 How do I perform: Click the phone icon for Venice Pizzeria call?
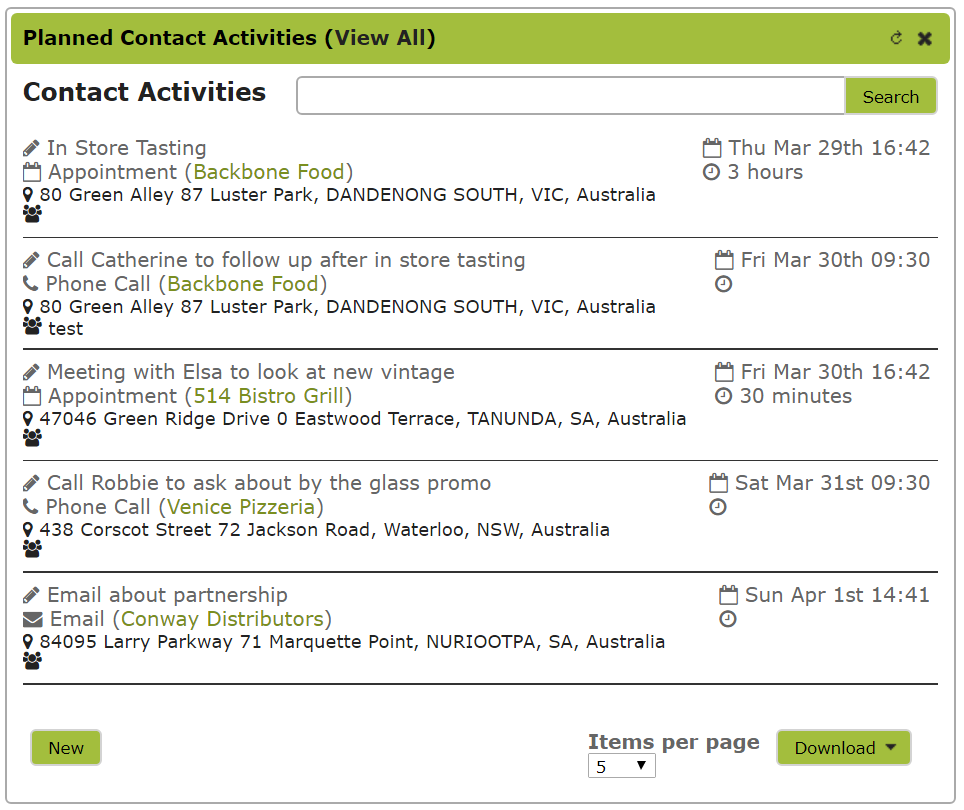pos(31,506)
